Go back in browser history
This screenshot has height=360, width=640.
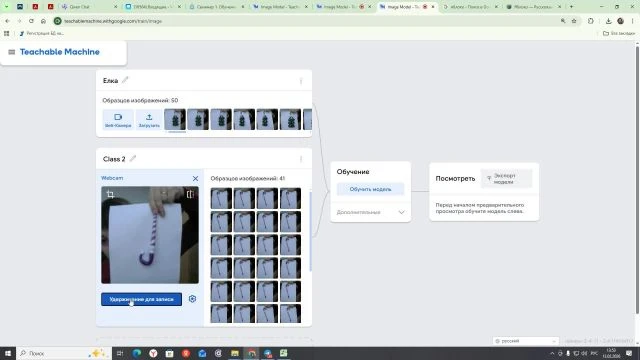coord(8,21)
